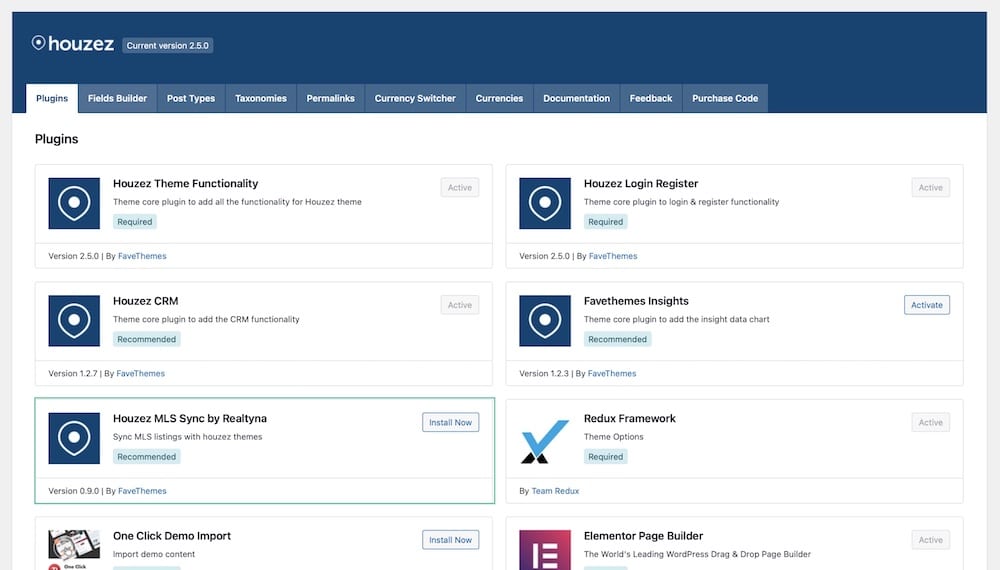The height and width of the screenshot is (570, 1000).
Task: Click the 'Theme Options' description text
Action: click(614, 437)
